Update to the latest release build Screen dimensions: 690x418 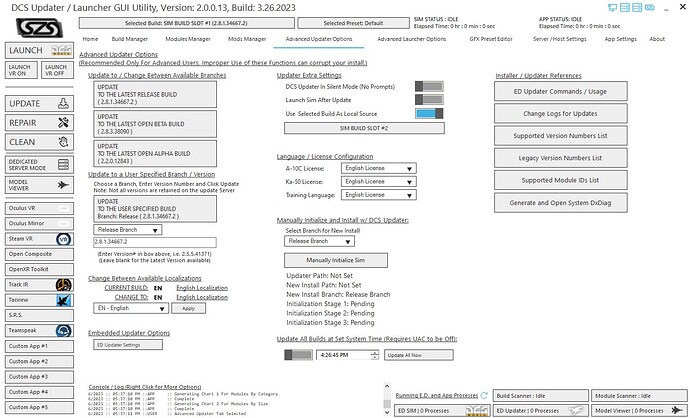(155, 95)
